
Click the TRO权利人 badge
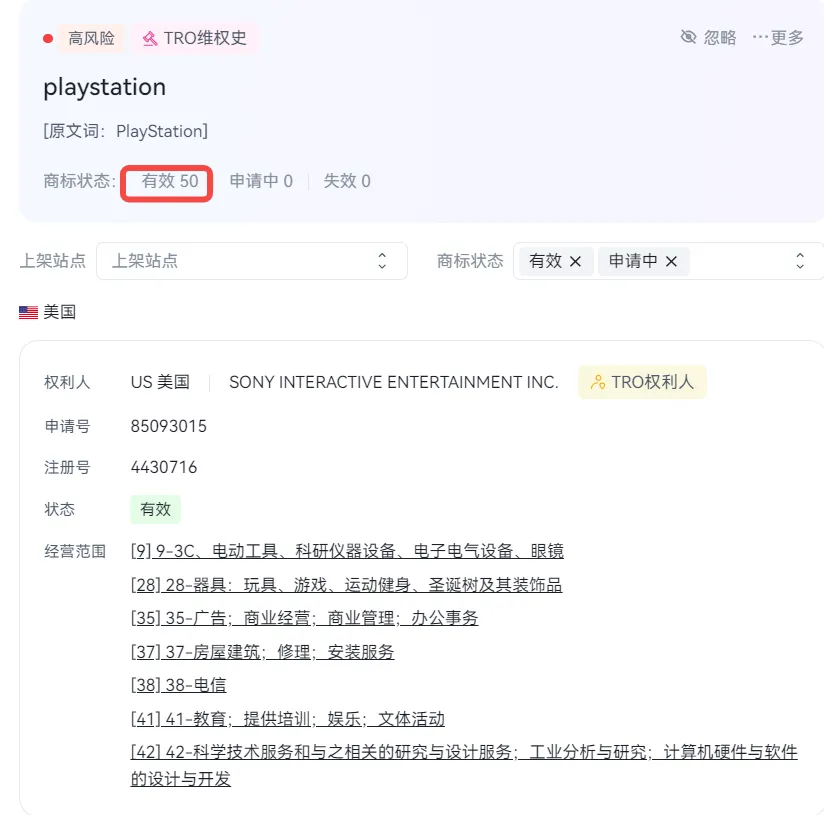[x=642, y=382]
